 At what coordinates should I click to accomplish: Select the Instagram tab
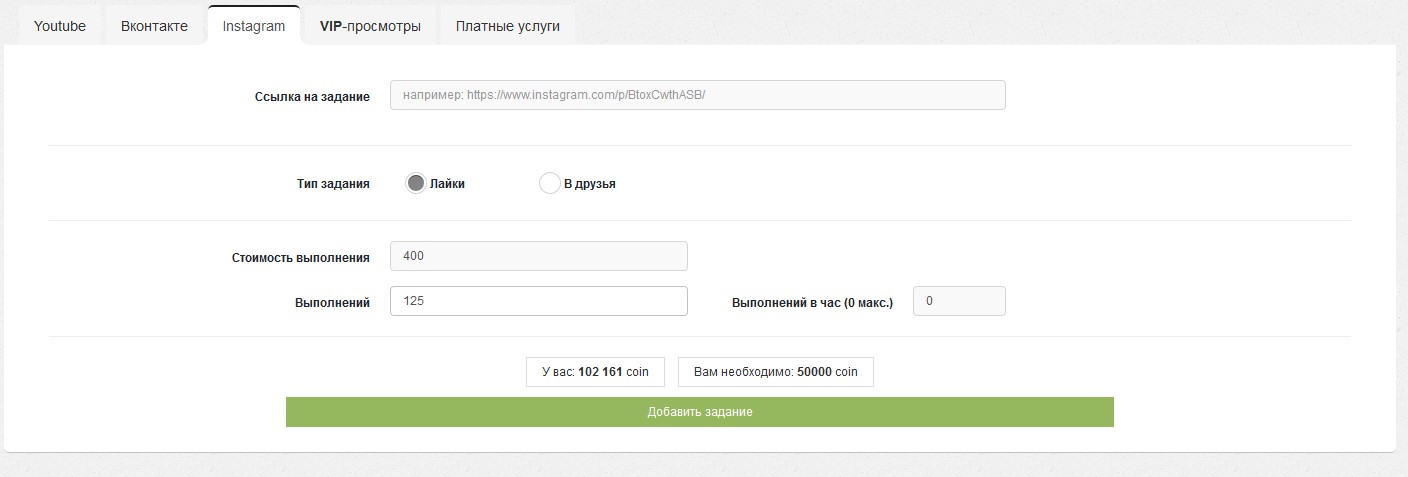[x=254, y=26]
